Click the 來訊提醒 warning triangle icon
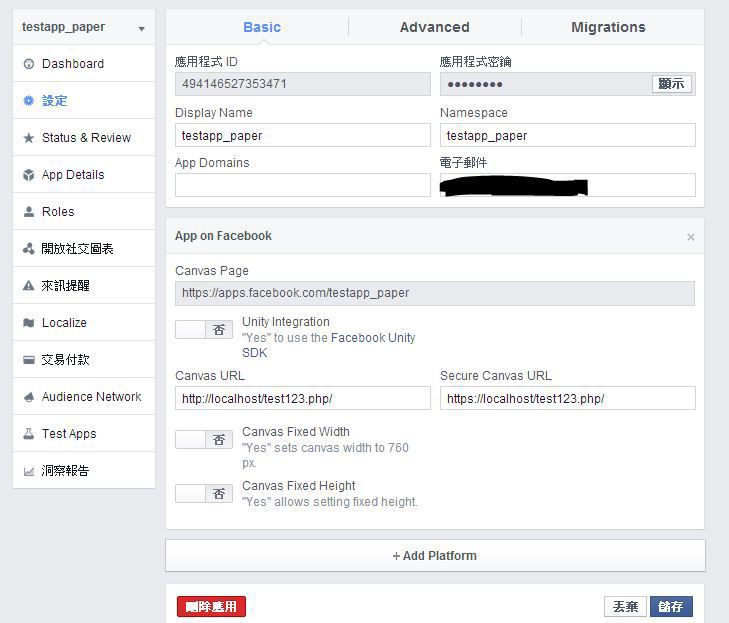Screen dimensions: 729x623 pyautogui.click(x=29, y=285)
